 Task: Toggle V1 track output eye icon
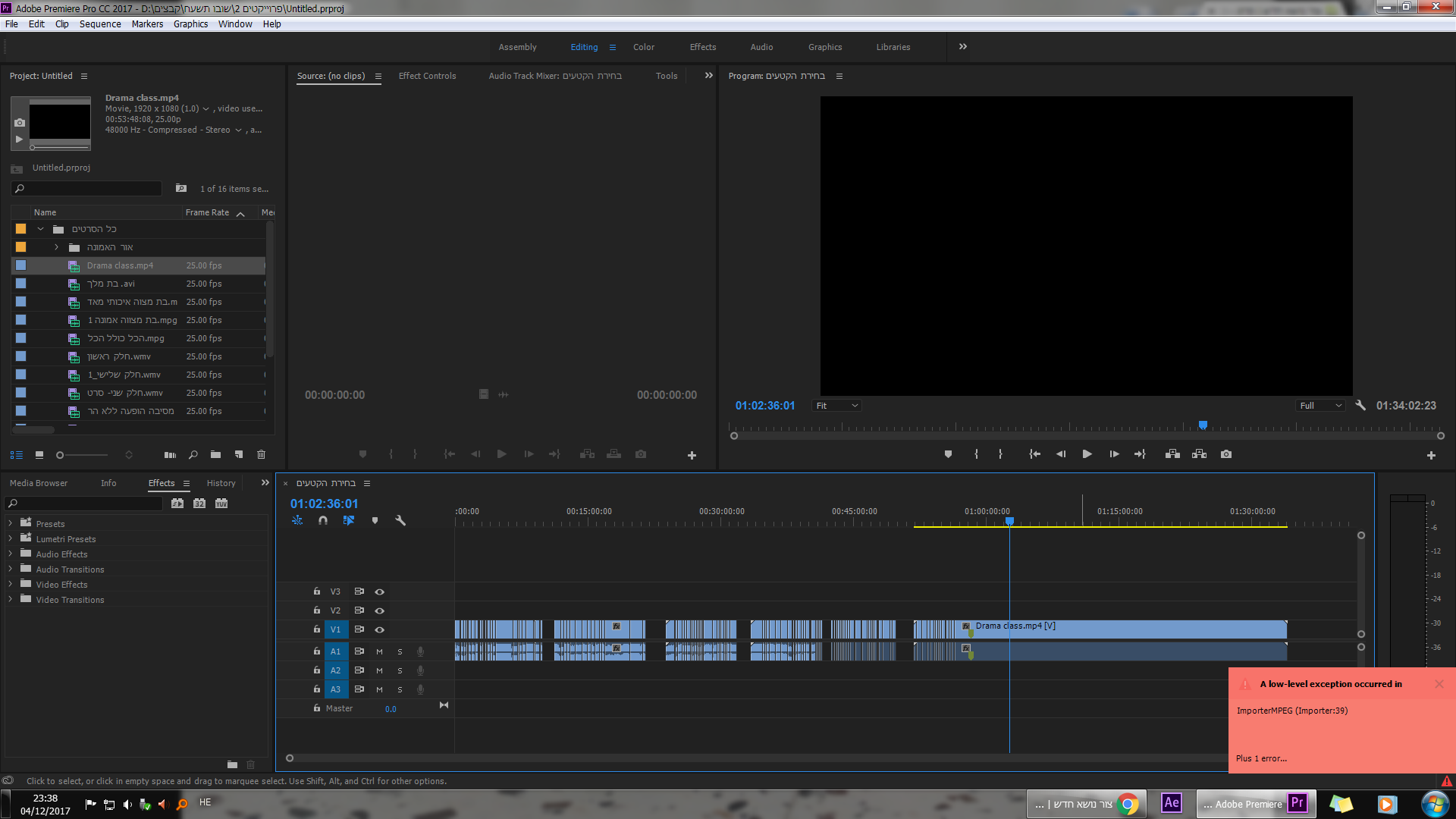tap(380, 629)
